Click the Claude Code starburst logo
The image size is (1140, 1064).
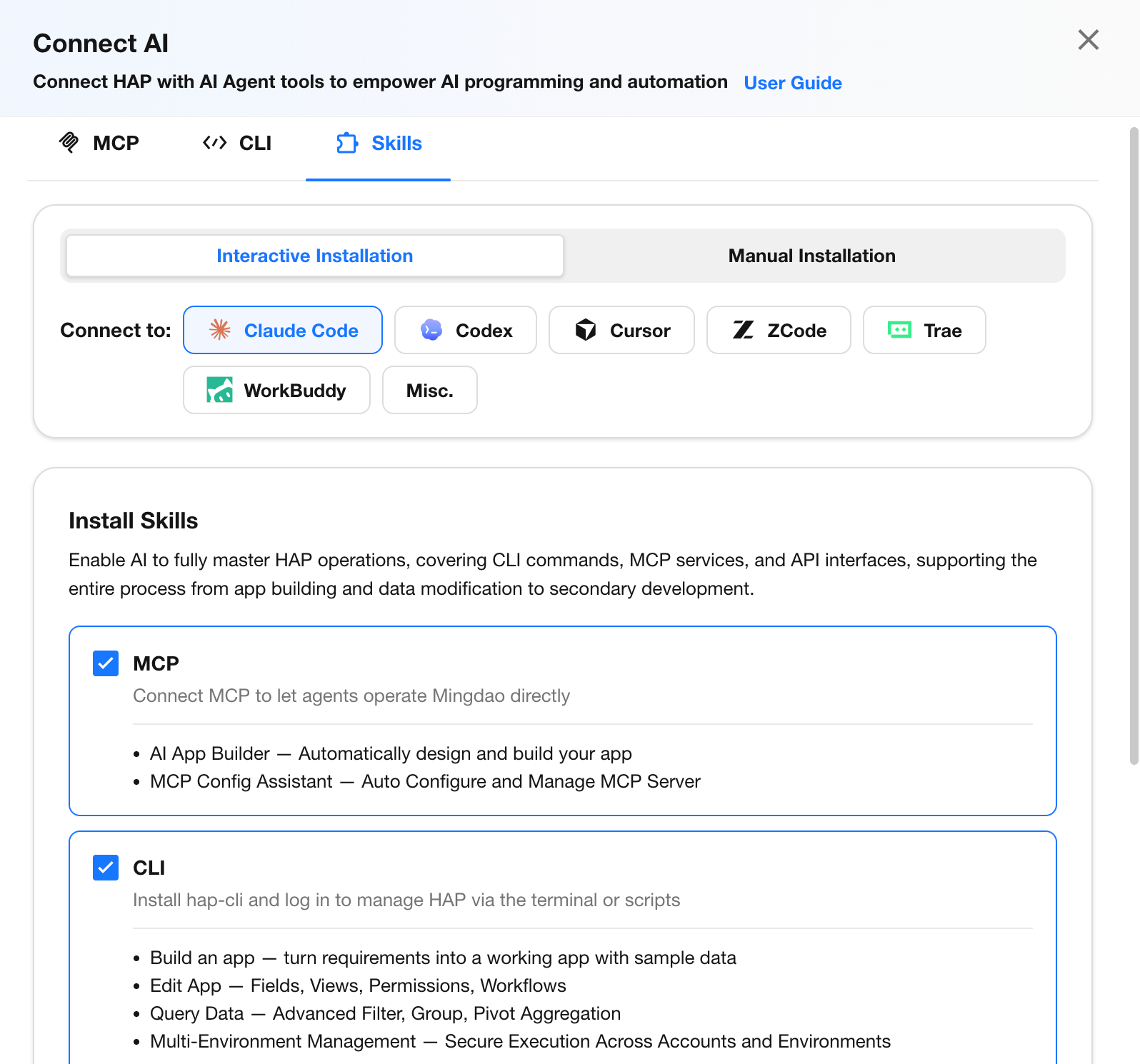220,330
